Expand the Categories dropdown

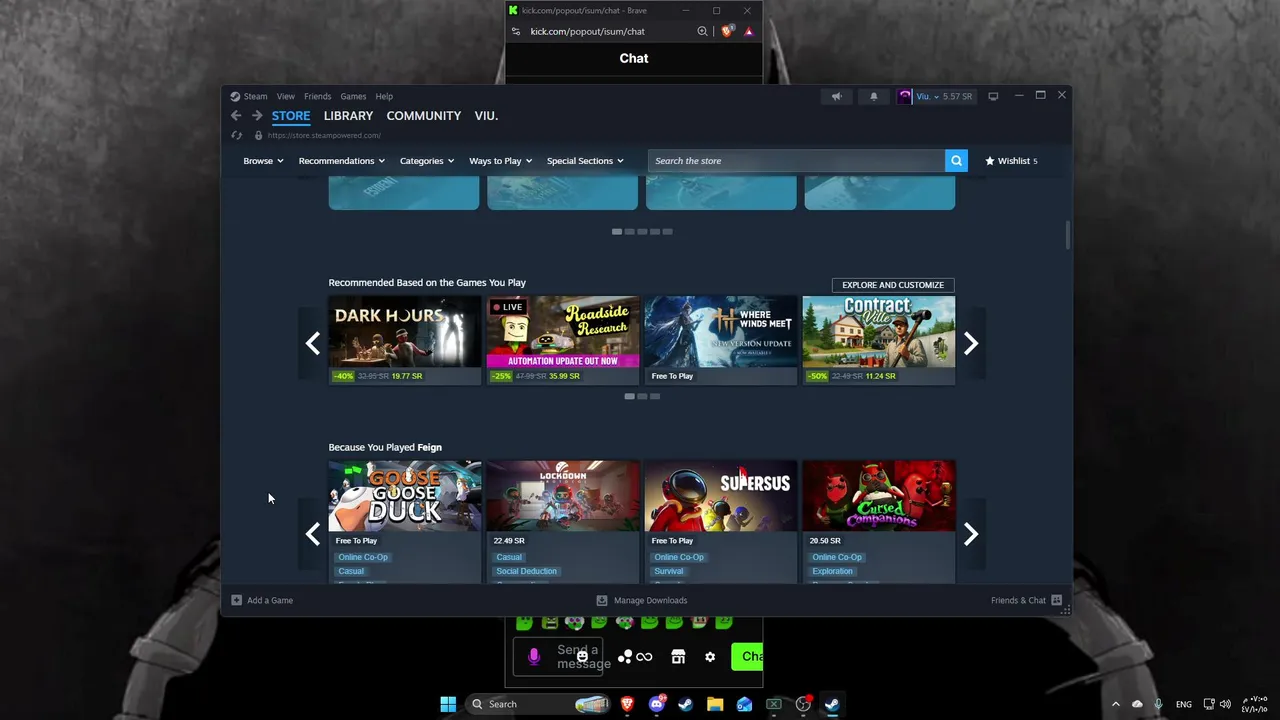coord(427,161)
